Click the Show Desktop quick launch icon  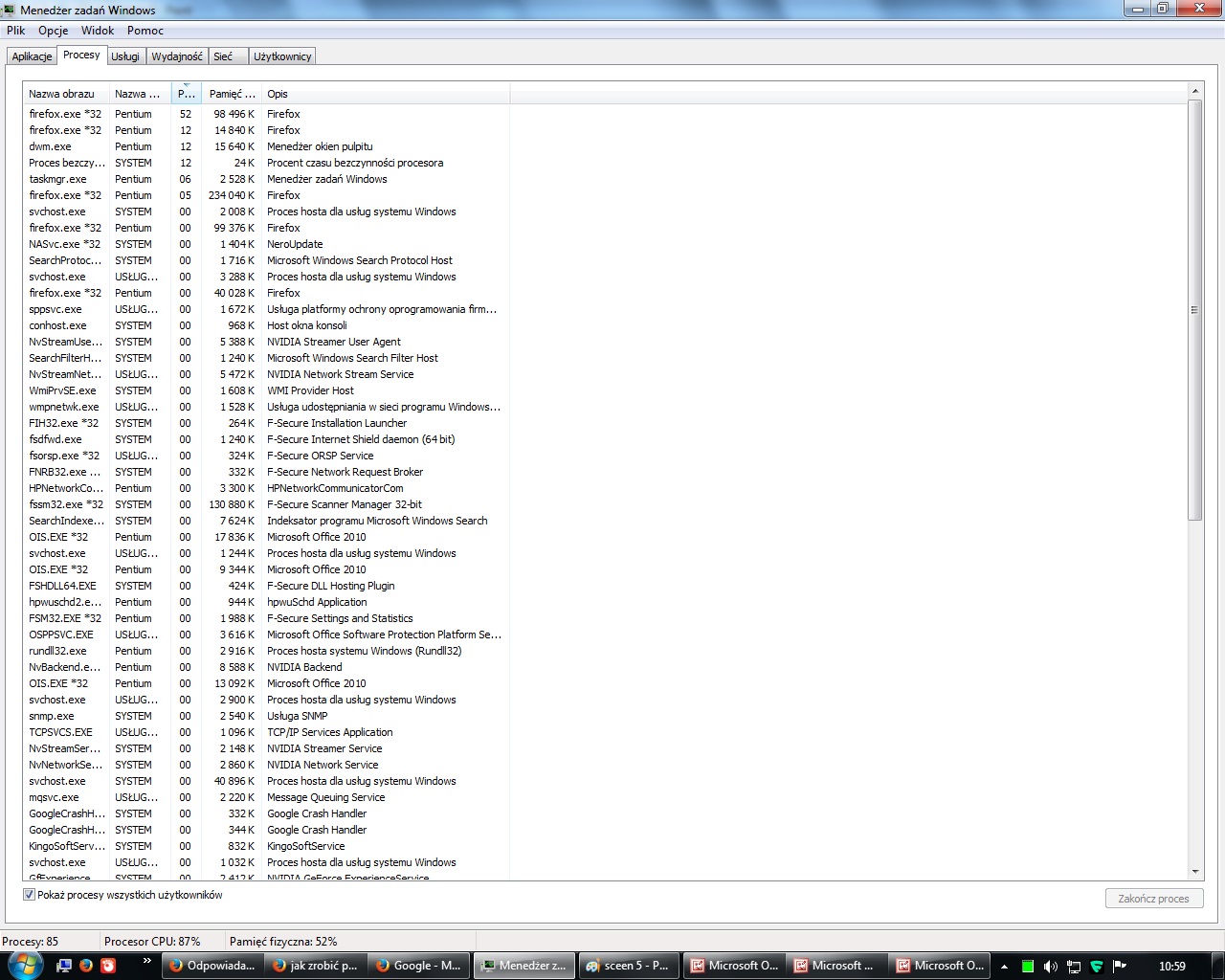[x=65, y=966]
